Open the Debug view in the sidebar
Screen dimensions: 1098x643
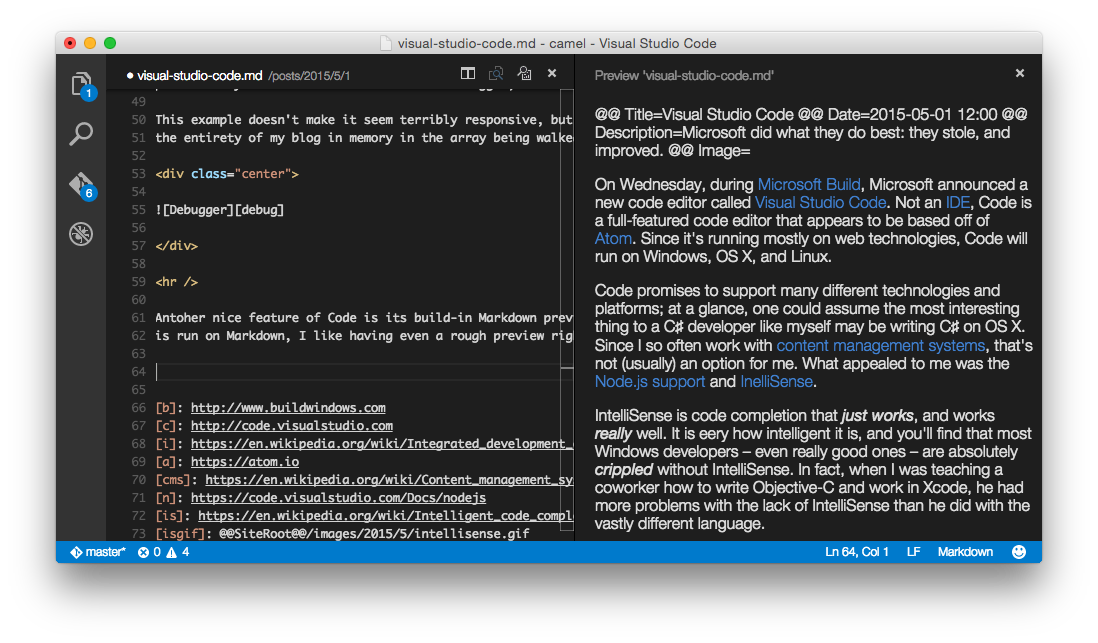click(x=81, y=234)
